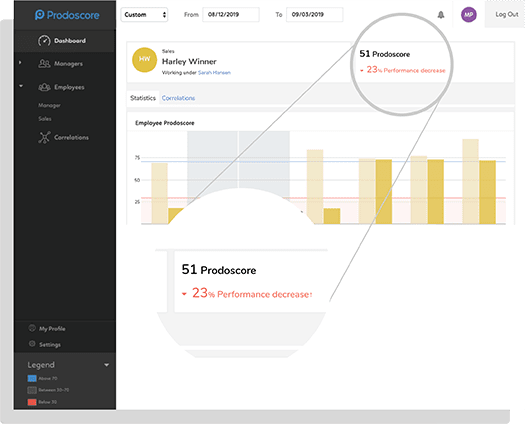Open Settings link

point(50,345)
